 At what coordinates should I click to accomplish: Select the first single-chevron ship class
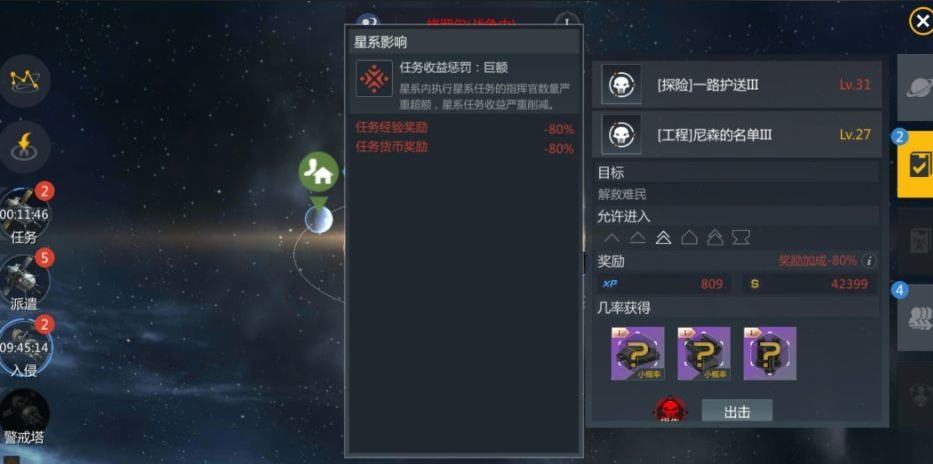pos(612,238)
